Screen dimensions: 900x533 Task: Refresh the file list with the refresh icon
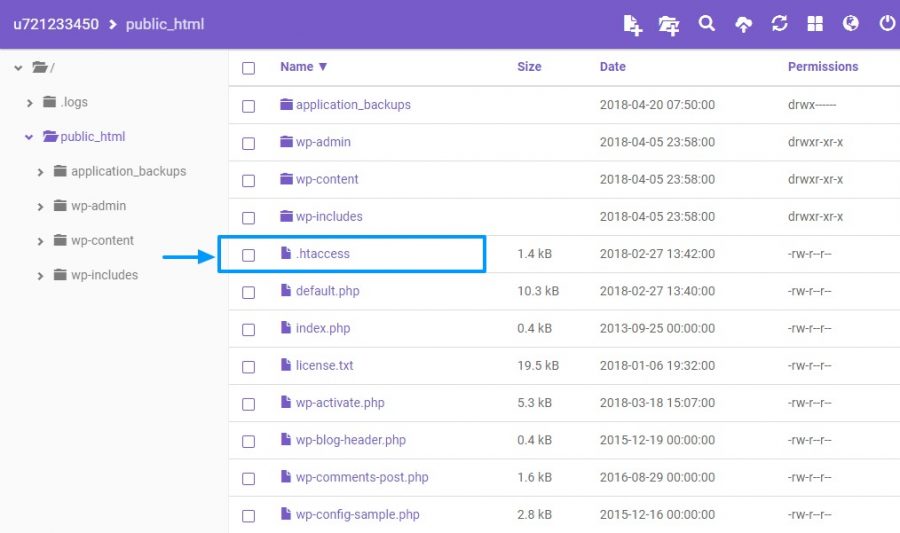point(779,24)
